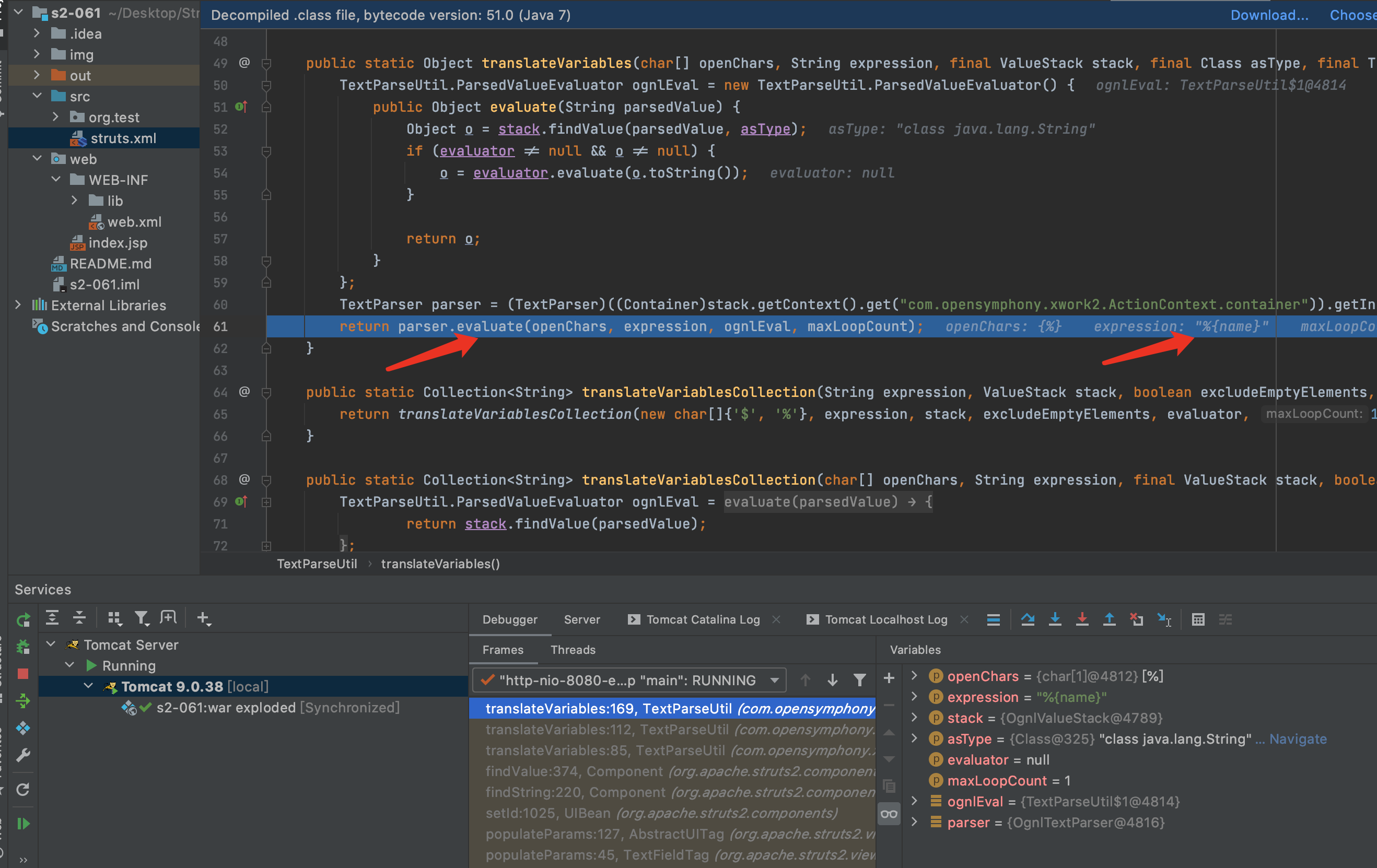
Task: Switch to the Server tab
Action: [x=581, y=619]
